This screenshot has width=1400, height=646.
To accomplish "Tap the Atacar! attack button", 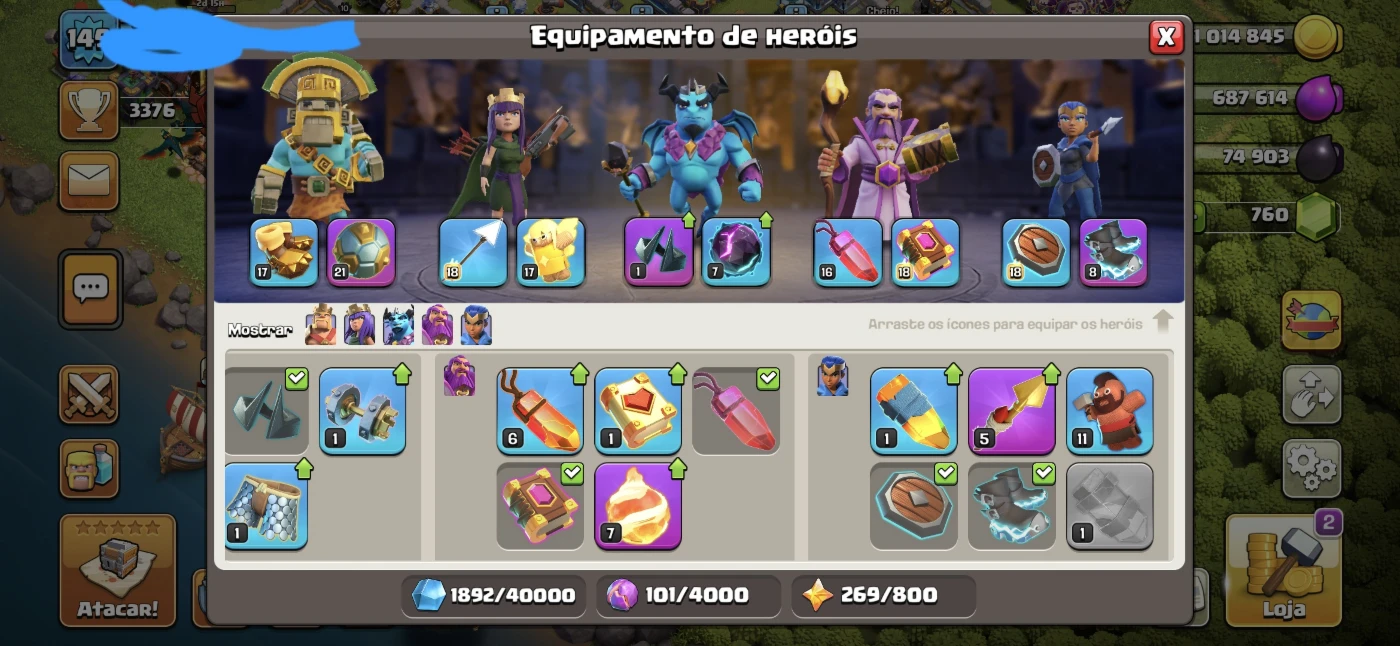I will tap(118, 570).
